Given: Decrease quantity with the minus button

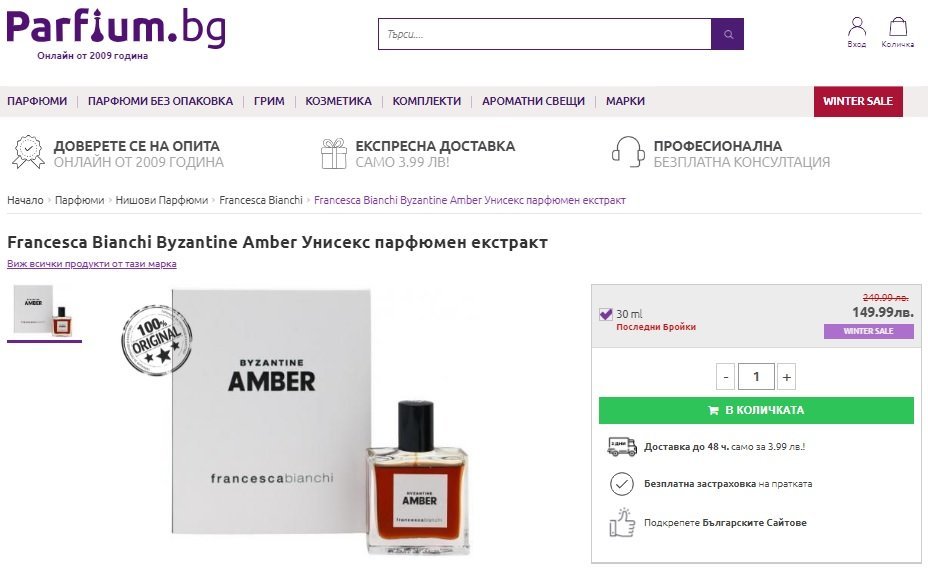Looking at the screenshot, I should pos(726,377).
